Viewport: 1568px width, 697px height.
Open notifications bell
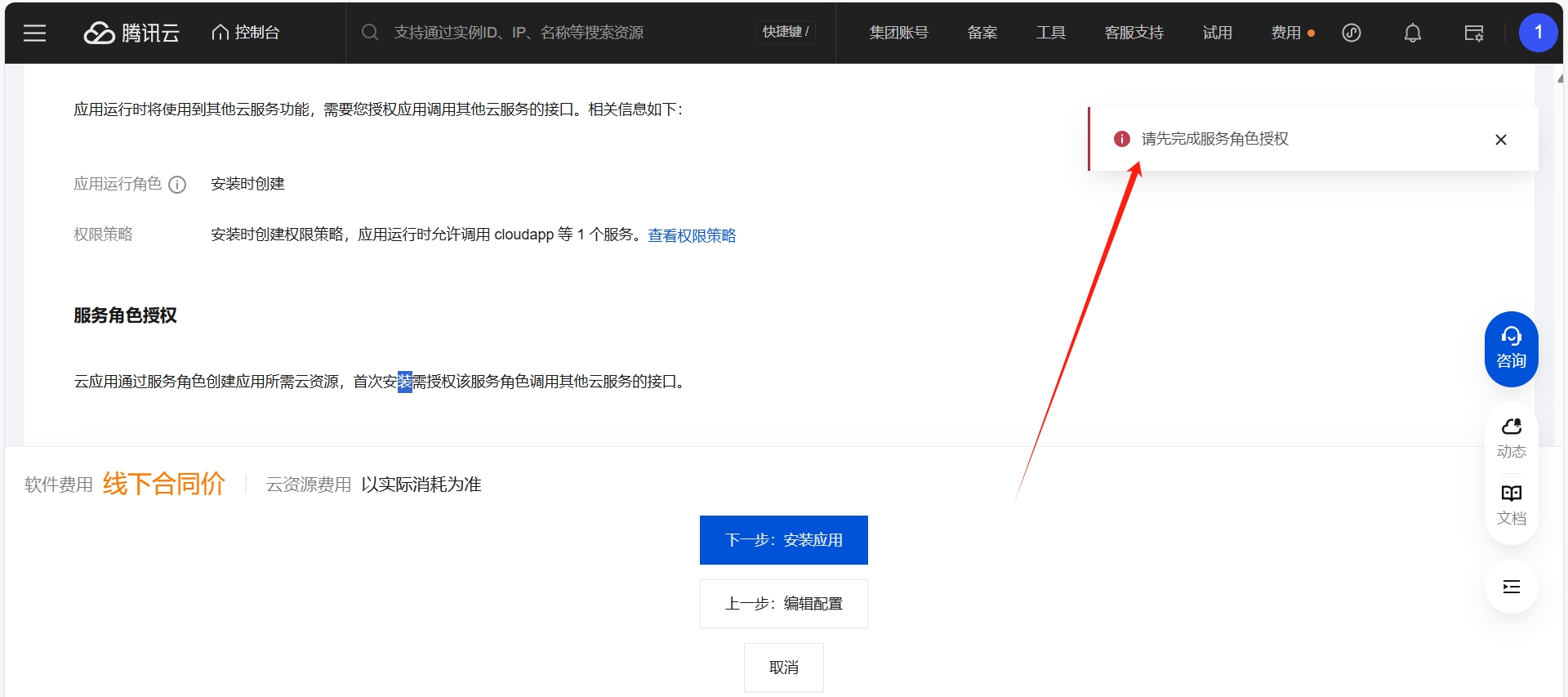pos(1412,33)
